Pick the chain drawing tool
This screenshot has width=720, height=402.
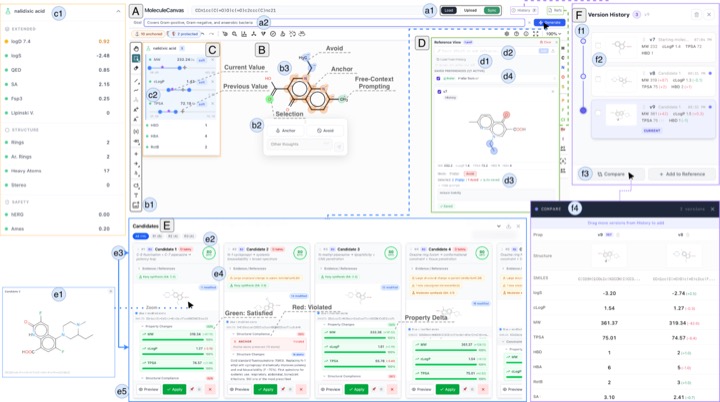[x=136, y=91]
